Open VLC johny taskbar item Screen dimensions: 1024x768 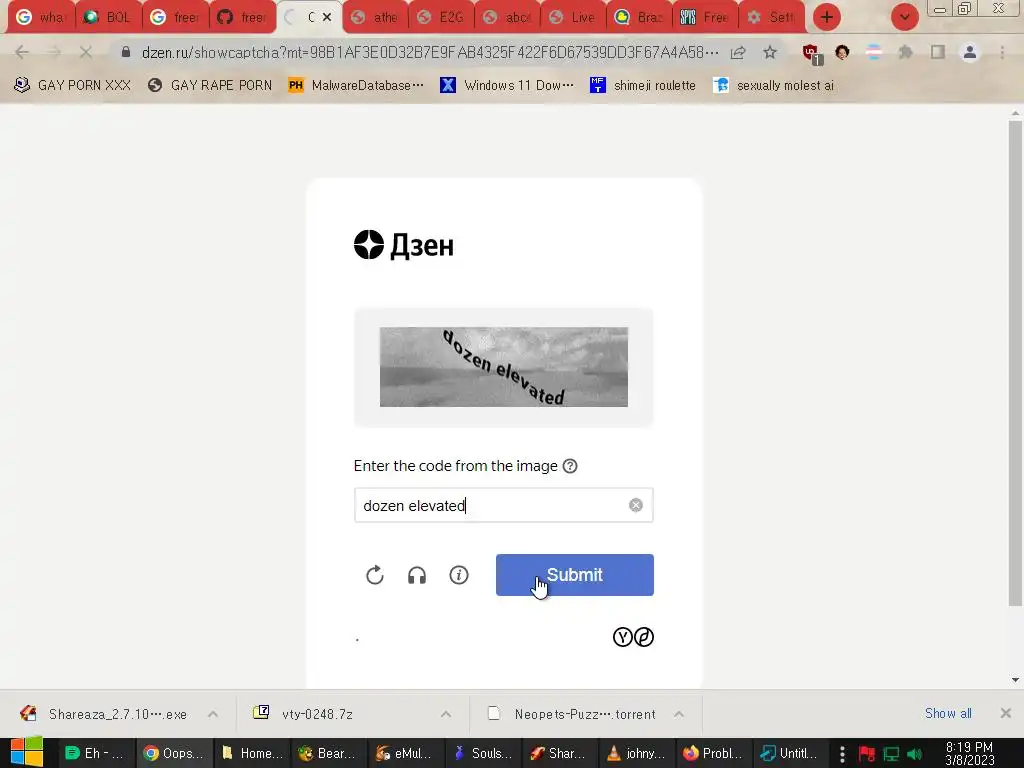coord(637,753)
